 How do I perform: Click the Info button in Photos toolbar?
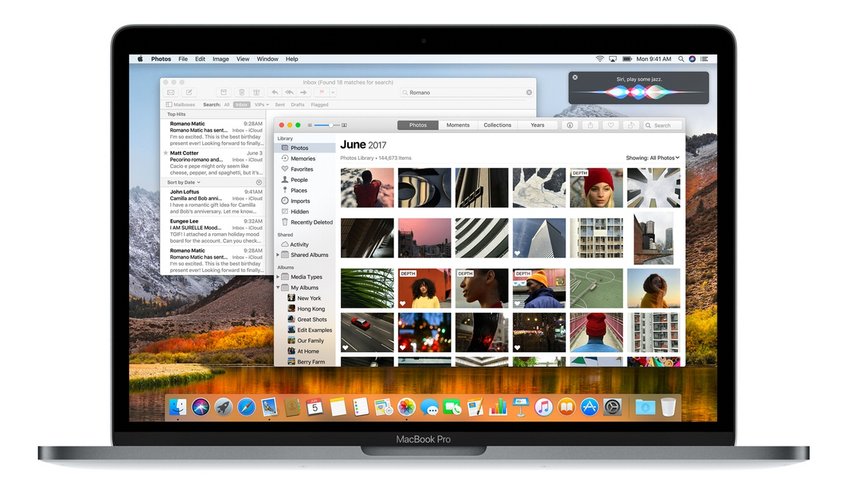[x=570, y=125]
